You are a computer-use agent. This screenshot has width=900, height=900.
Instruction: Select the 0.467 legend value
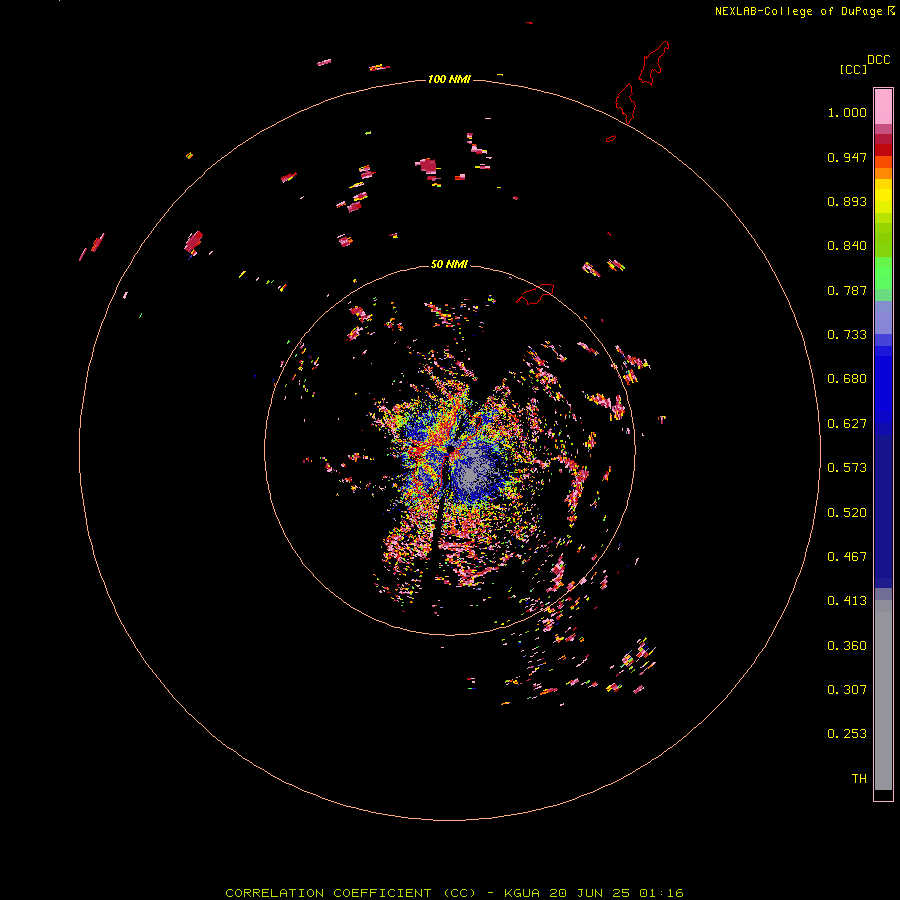point(847,557)
